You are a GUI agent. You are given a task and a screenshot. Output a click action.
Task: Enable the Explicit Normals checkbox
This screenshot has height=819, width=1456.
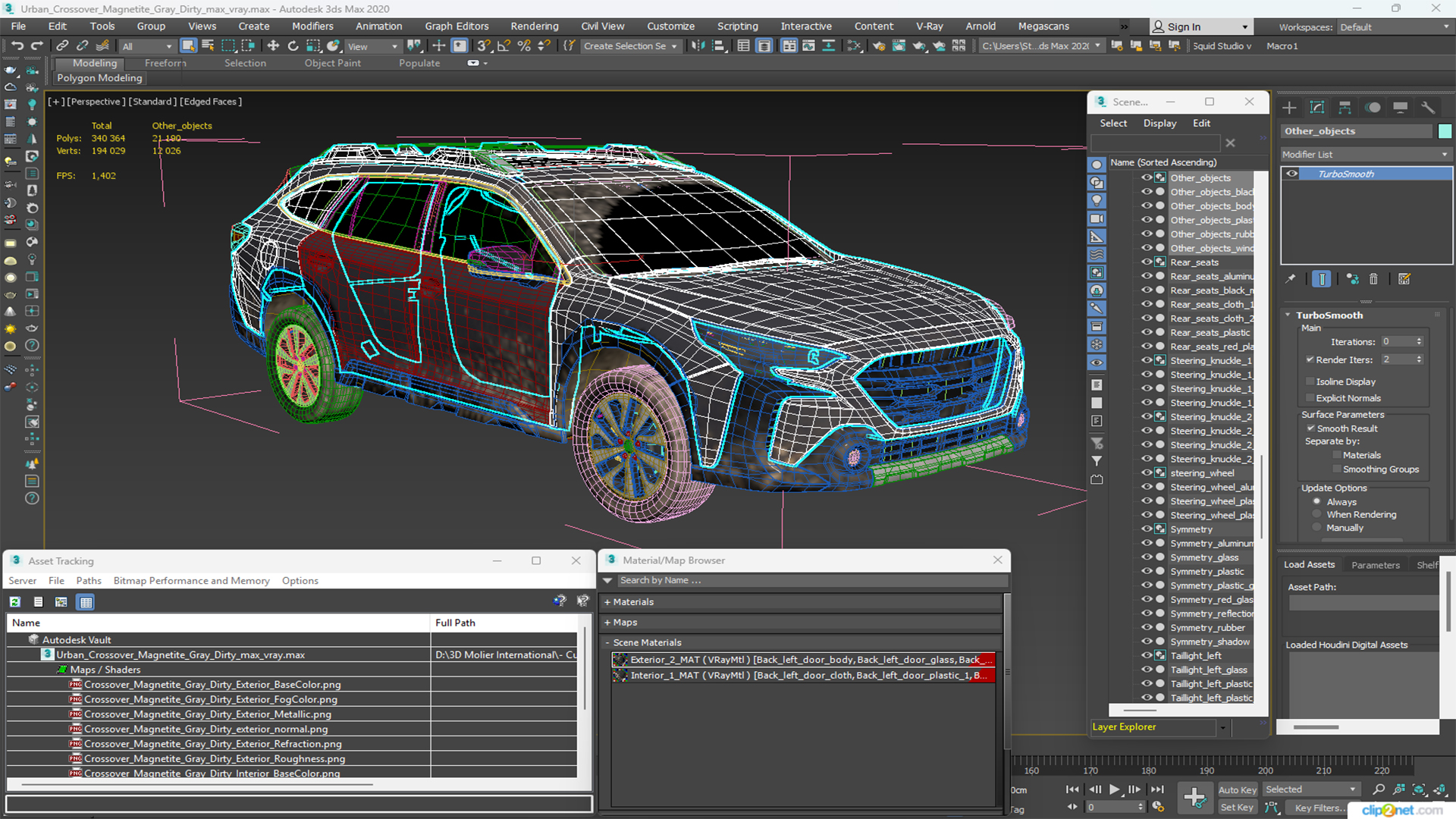pyautogui.click(x=1310, y=398)
